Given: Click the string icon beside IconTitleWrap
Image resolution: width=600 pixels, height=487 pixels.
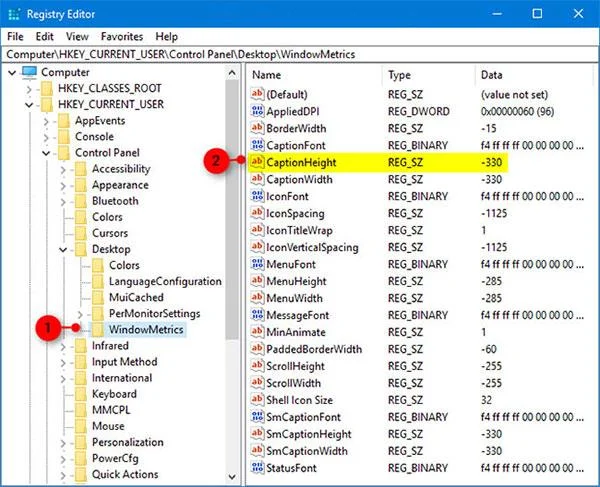Looking at the screenshot, I should coord(257,230).
